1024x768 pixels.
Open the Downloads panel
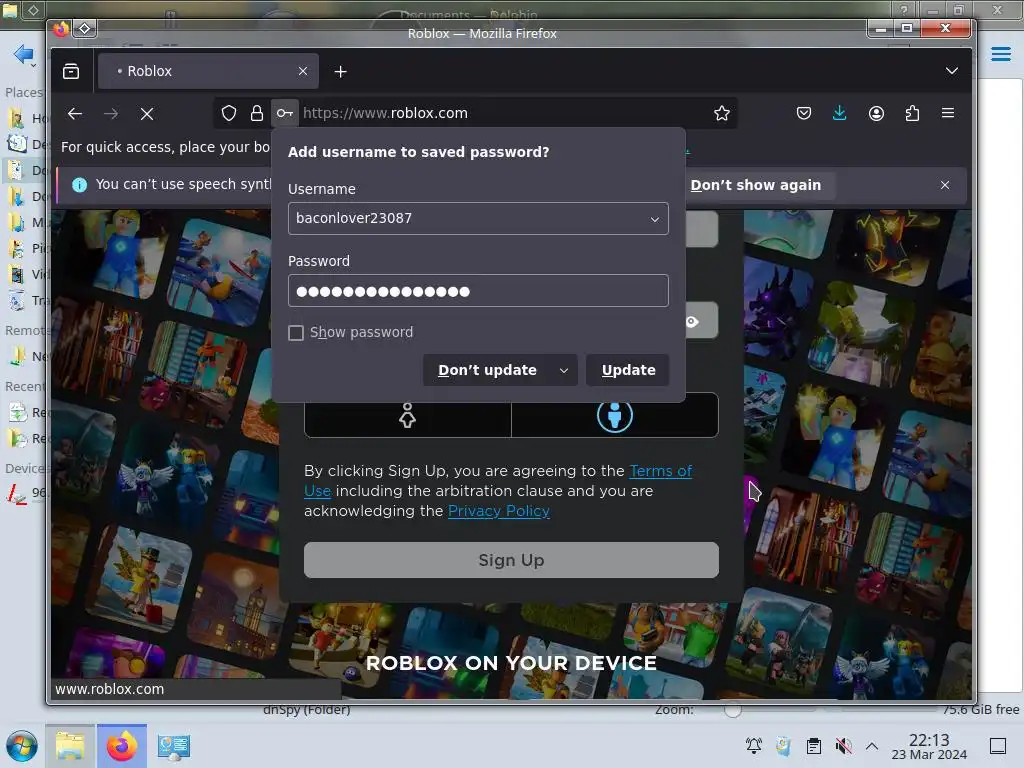840,113
